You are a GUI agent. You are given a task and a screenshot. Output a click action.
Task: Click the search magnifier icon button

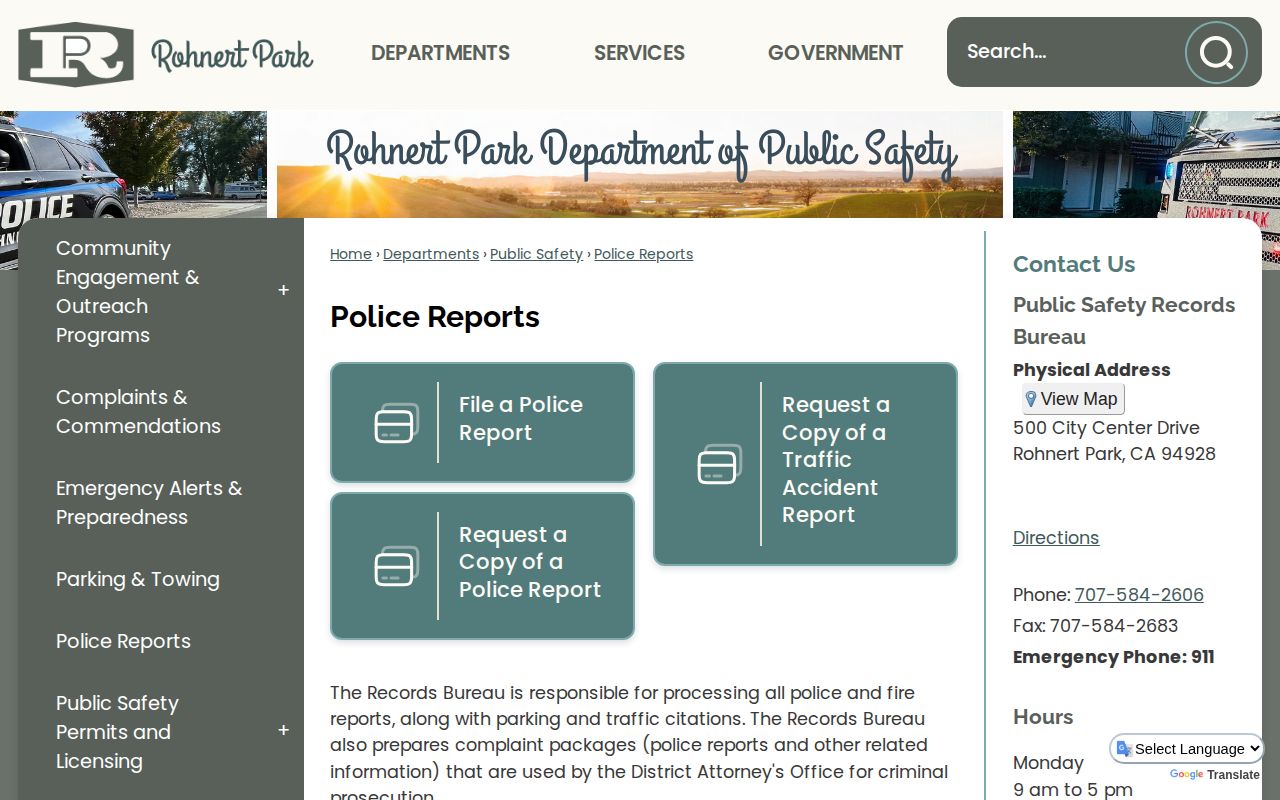click(1216, 52)
